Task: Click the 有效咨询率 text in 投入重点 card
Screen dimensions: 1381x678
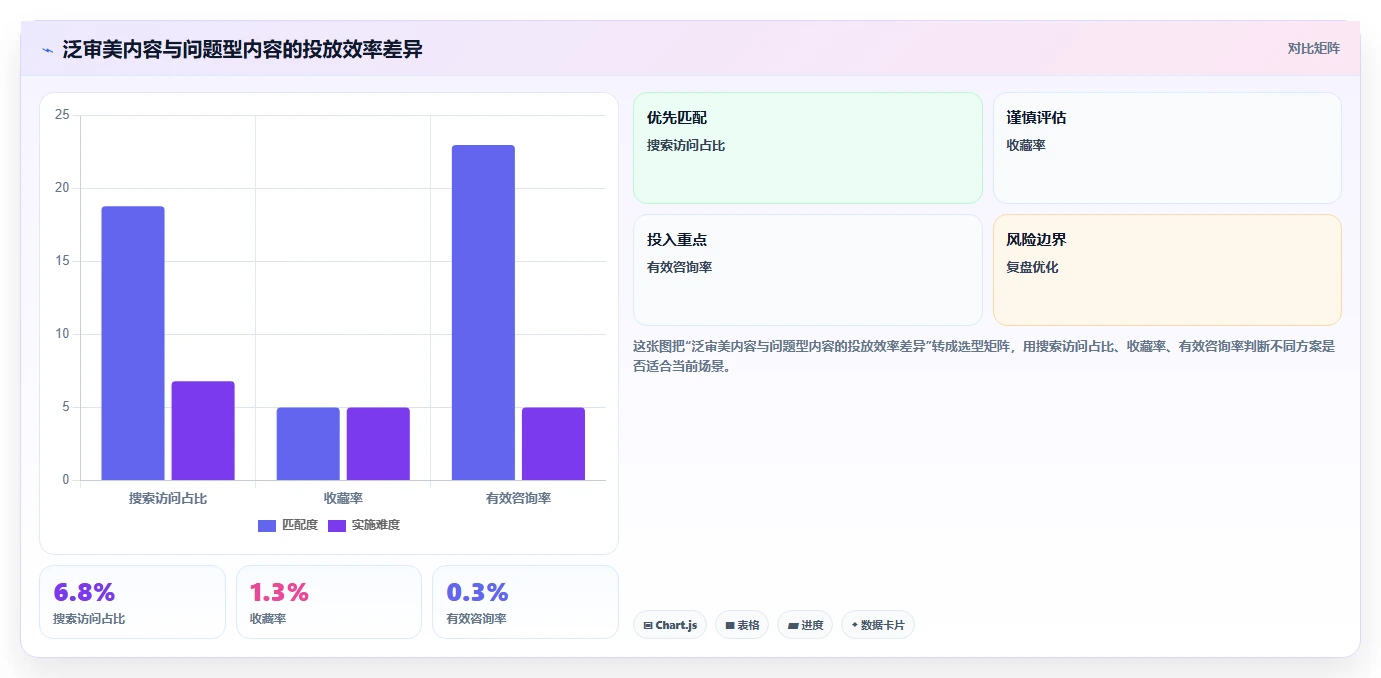Action: (x=680, y=267)
